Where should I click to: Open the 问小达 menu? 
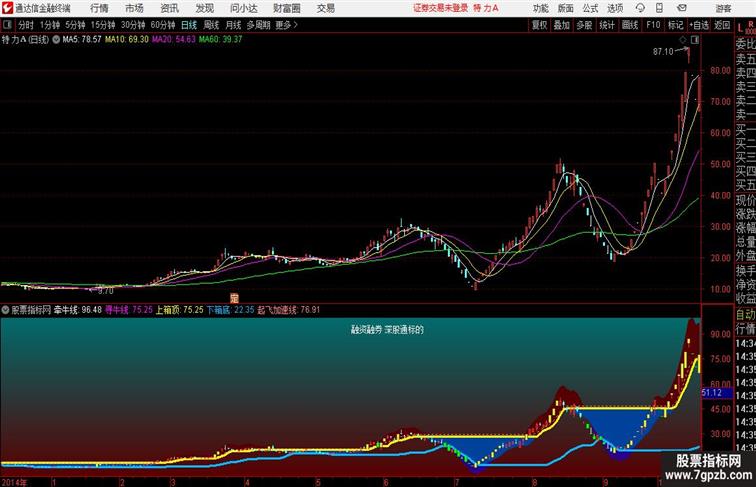[243, 8]
